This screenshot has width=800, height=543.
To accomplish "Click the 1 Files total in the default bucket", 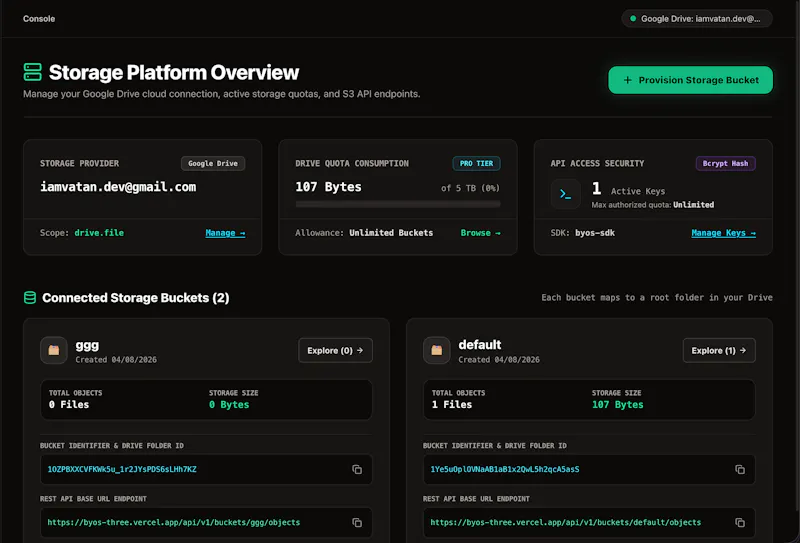I will pos(452,405).
